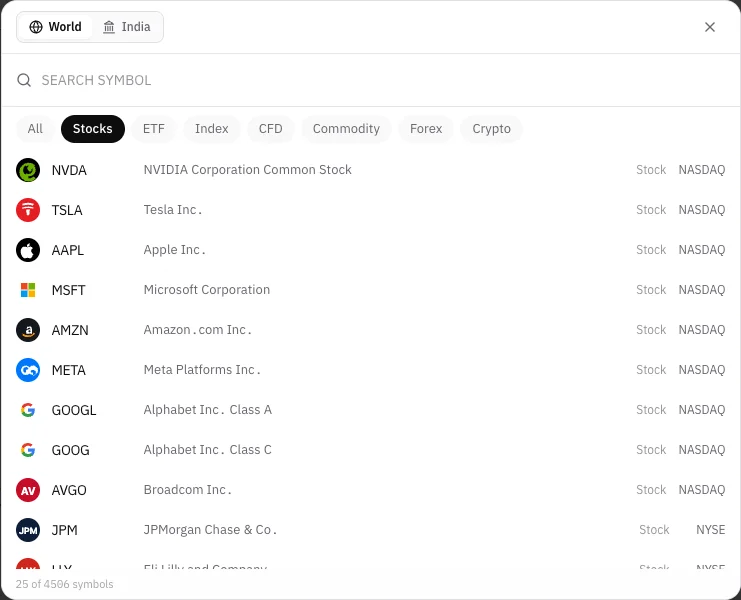
Task: Click the NVIDIA logo icon
Action: coord(28,170)
